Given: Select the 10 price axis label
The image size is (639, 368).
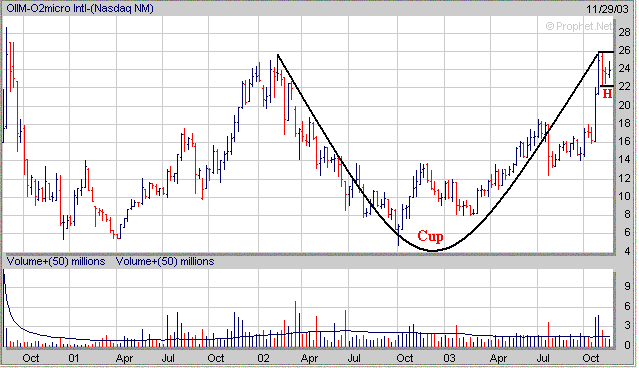Looking at the screenshot, I should pos(624,196).
